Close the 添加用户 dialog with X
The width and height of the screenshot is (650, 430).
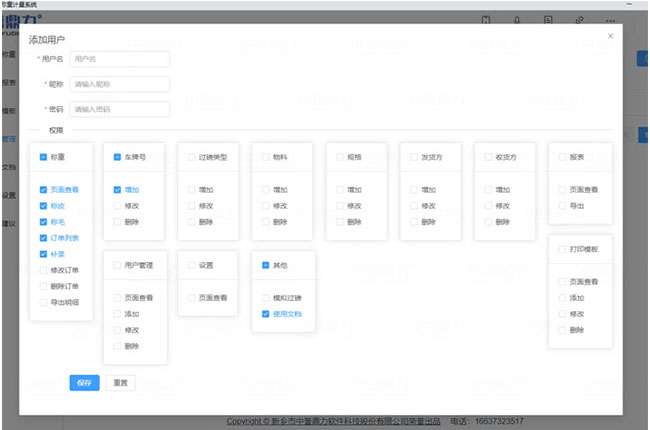pyautogui.click(x=610, y=36)
